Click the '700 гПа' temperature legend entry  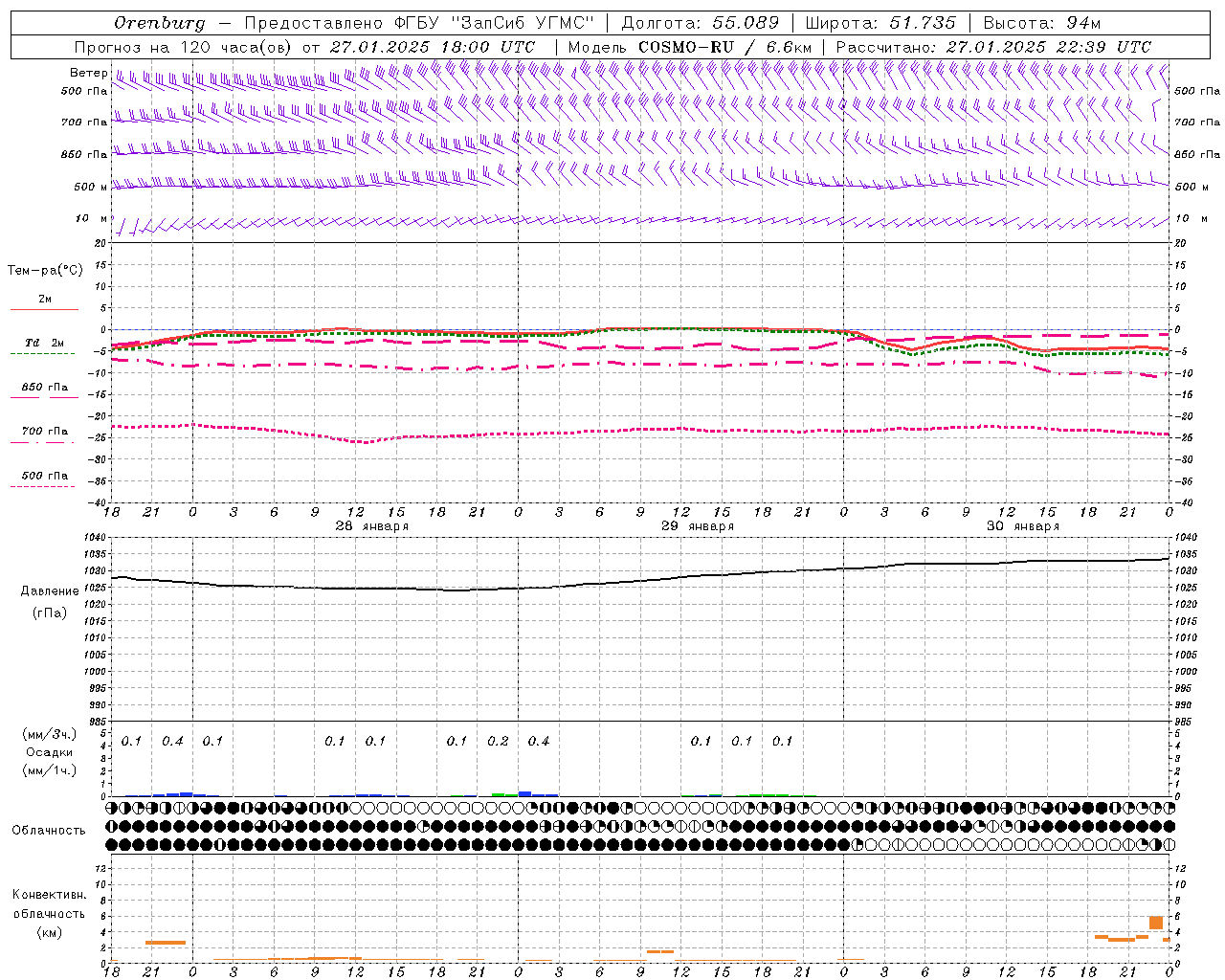44,432
